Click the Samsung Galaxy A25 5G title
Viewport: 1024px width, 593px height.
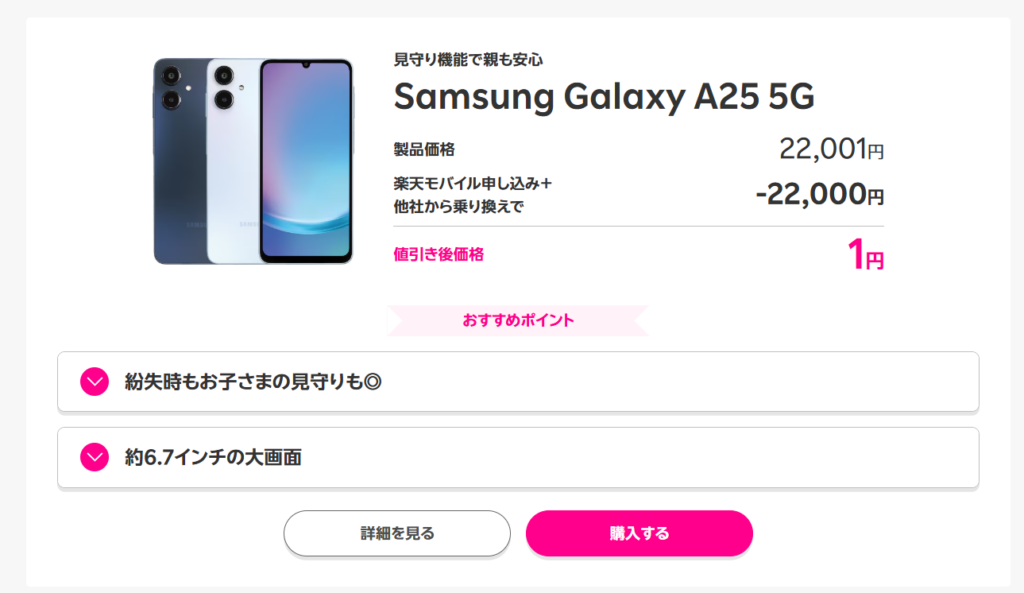(x=604, y=96)
